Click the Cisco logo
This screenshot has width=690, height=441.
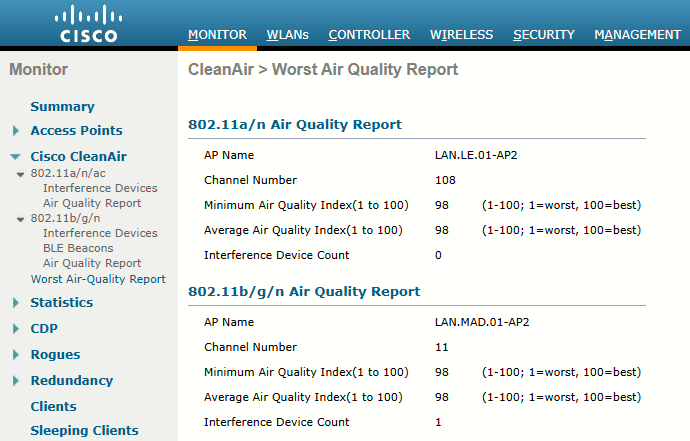coord(88,24)
